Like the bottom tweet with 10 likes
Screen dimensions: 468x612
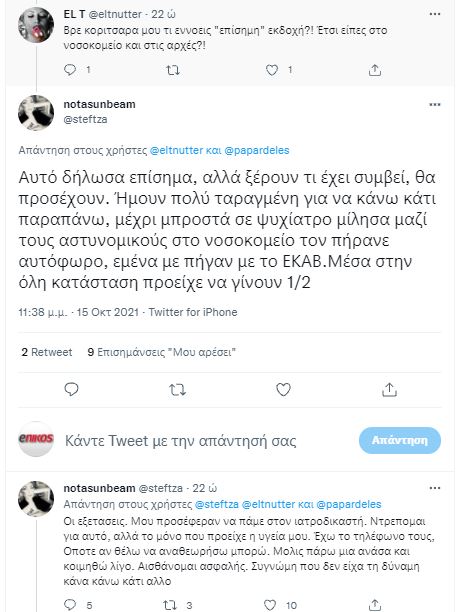coord(270,605)
